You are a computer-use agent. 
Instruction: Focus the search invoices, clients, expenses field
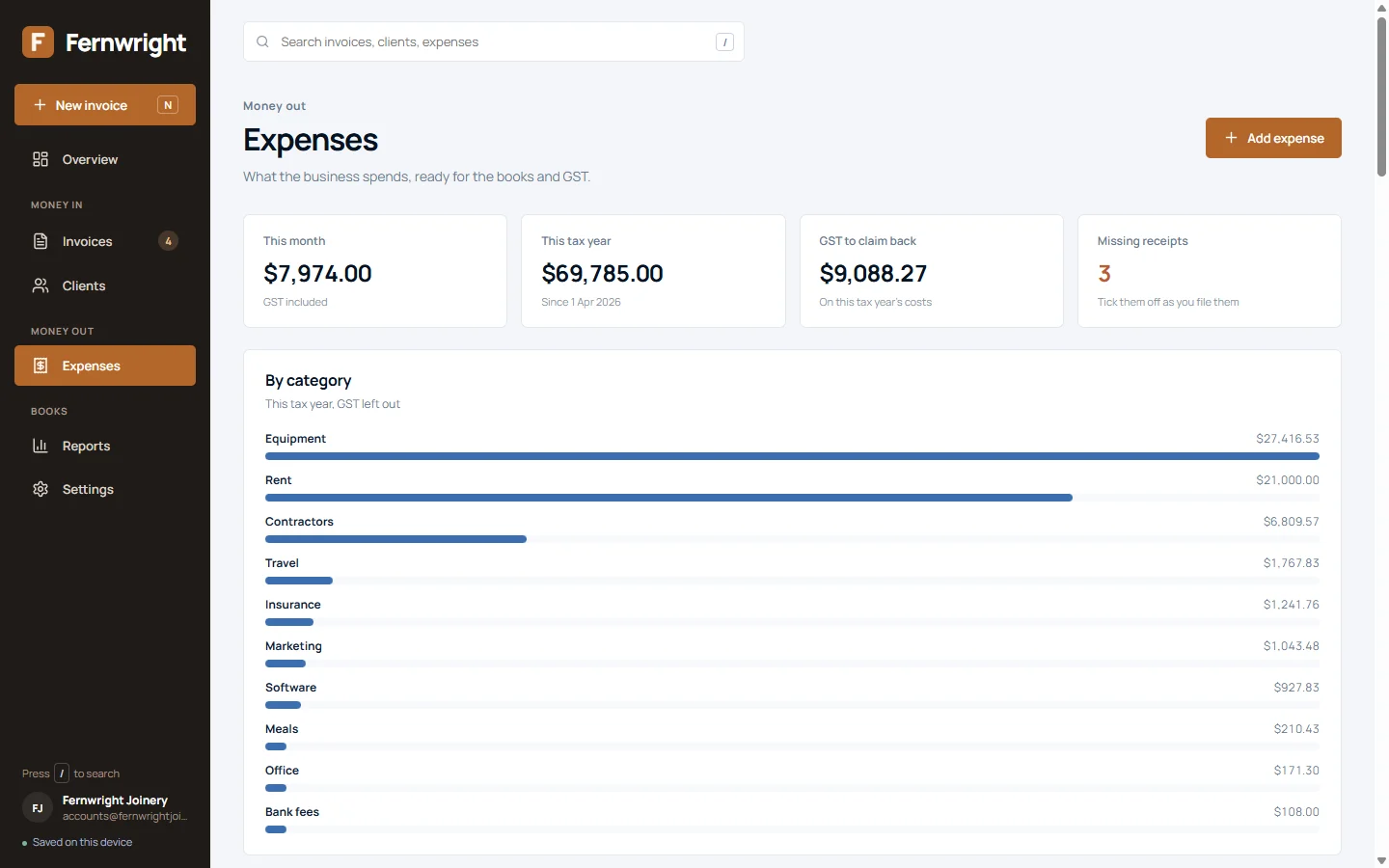coord(494,41)
